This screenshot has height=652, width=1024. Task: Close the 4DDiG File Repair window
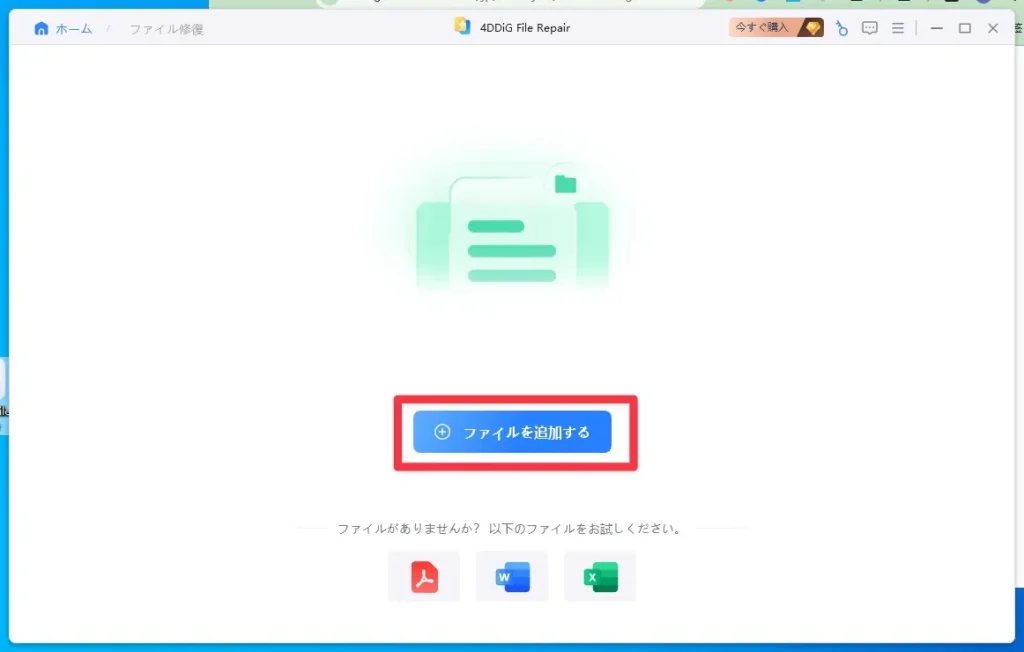993,28
